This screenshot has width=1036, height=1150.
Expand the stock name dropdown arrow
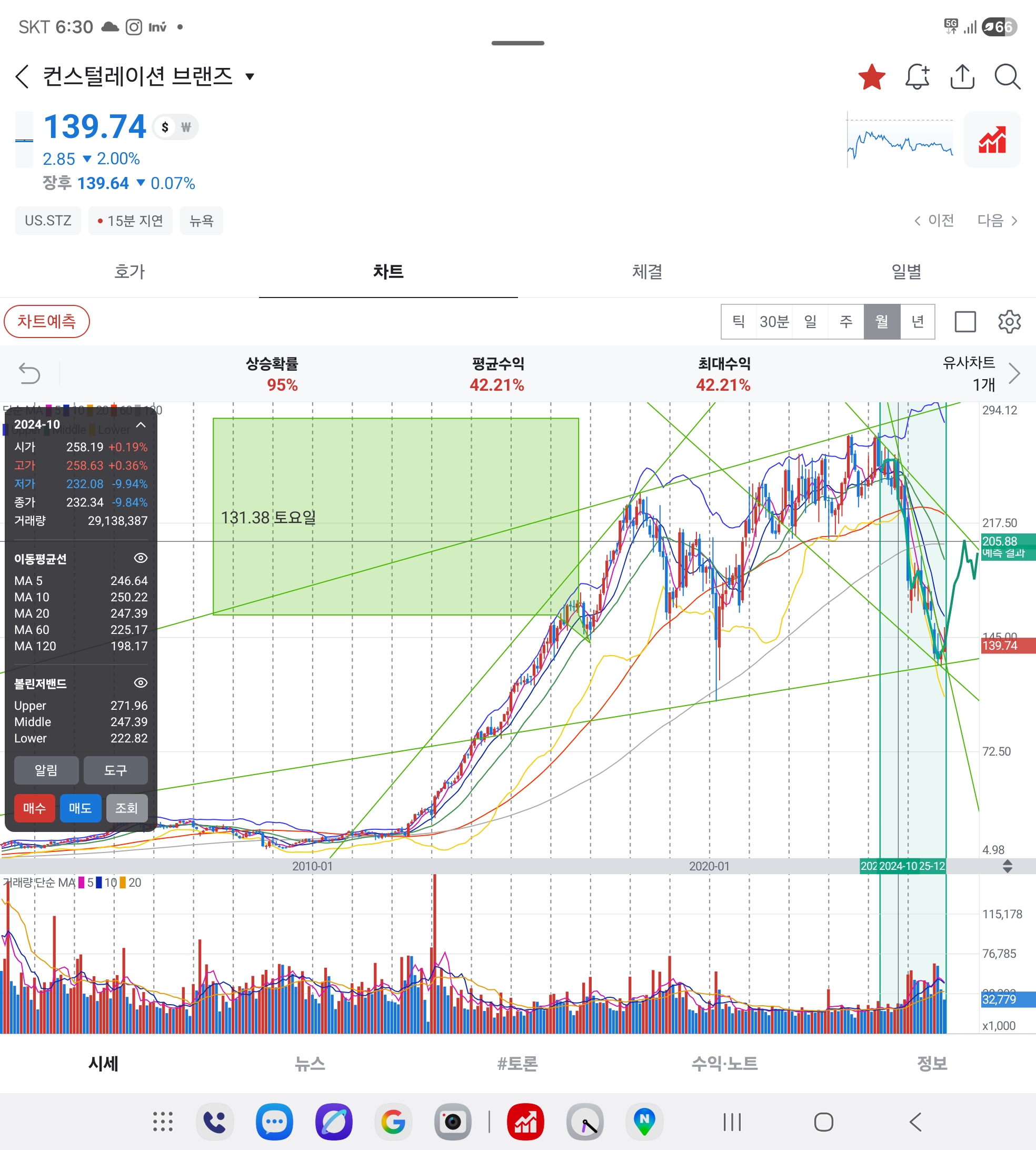[250, 77]
